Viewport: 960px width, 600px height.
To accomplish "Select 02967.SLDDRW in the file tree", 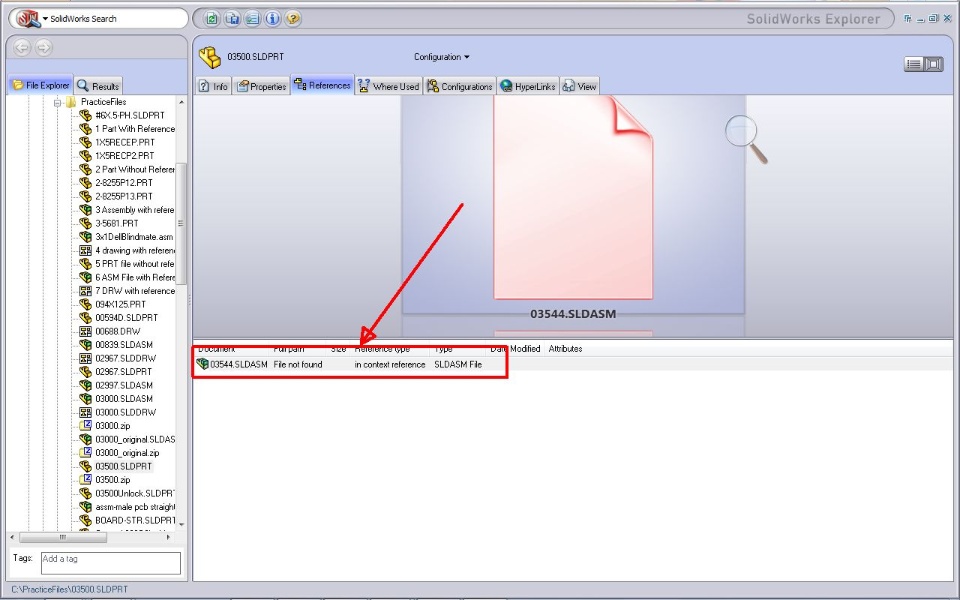I will click(x=126, y=358).
